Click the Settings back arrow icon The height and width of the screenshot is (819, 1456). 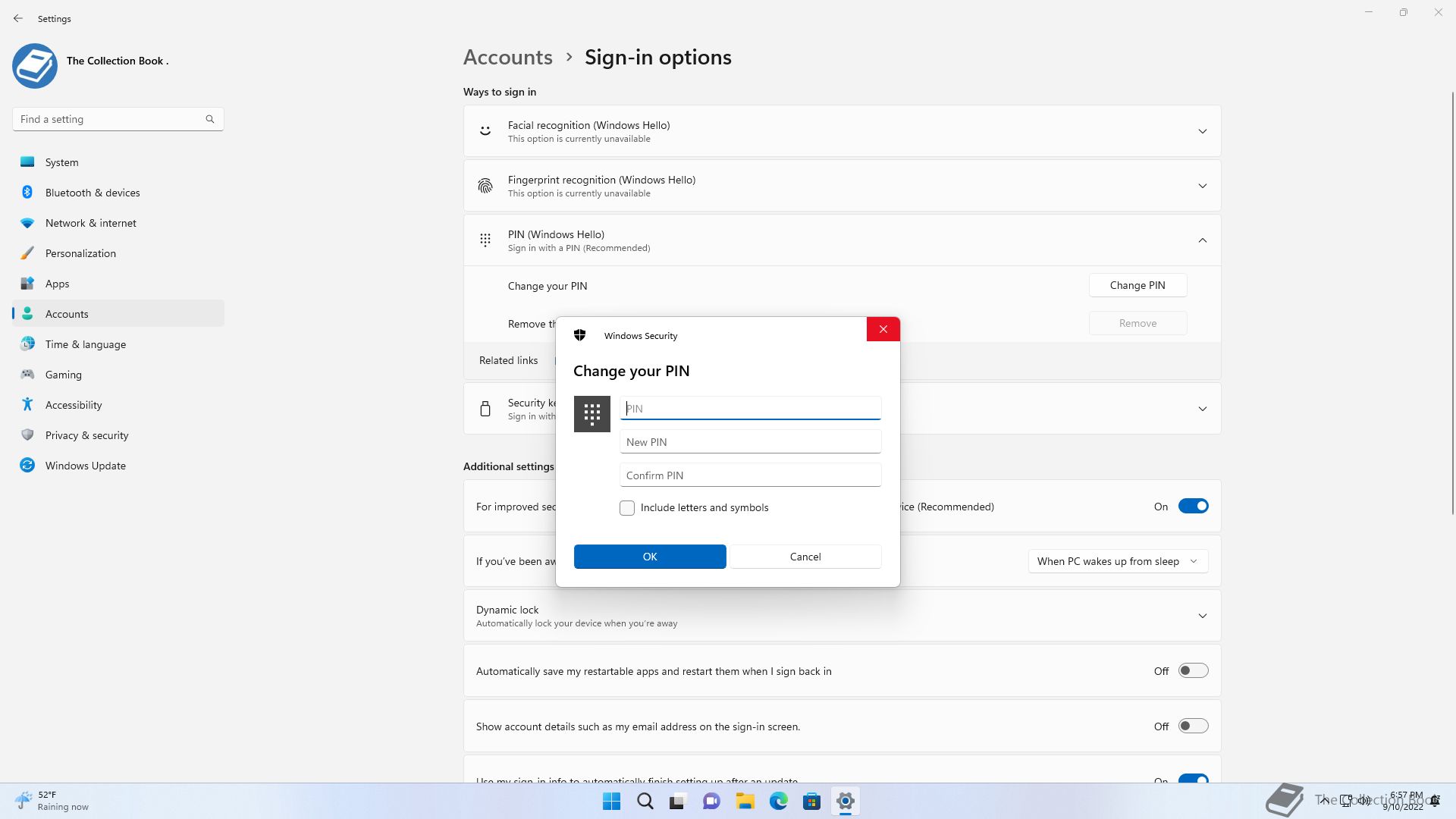tap(18, 18)
